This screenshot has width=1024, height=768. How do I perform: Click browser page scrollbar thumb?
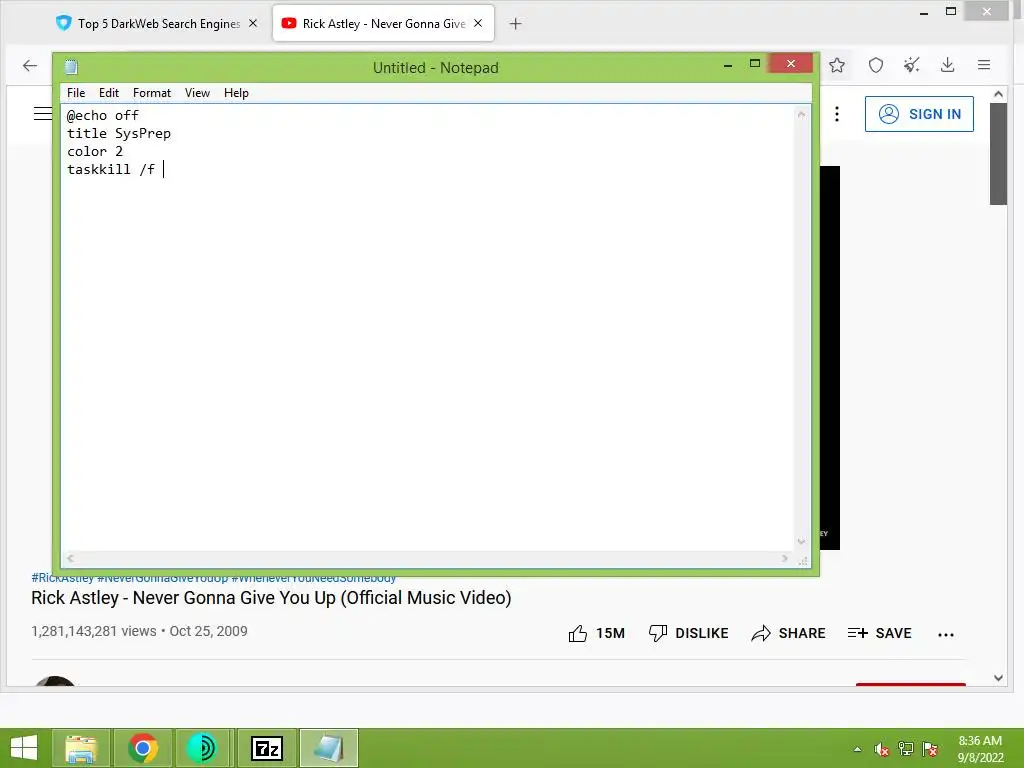point(998,153)
